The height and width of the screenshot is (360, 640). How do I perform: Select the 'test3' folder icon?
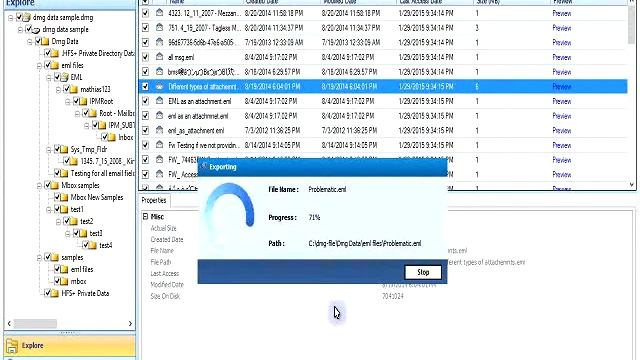pos(83,233)
